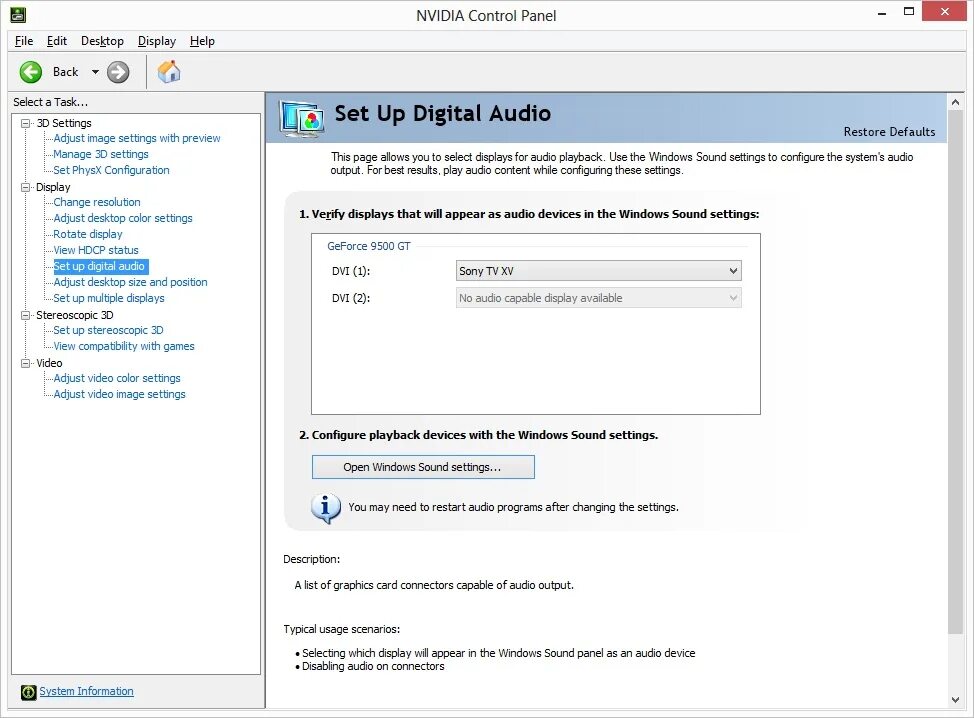
Task: Click the 3D Settings category label
Action: pyautogui.click(x=64, y=123)
